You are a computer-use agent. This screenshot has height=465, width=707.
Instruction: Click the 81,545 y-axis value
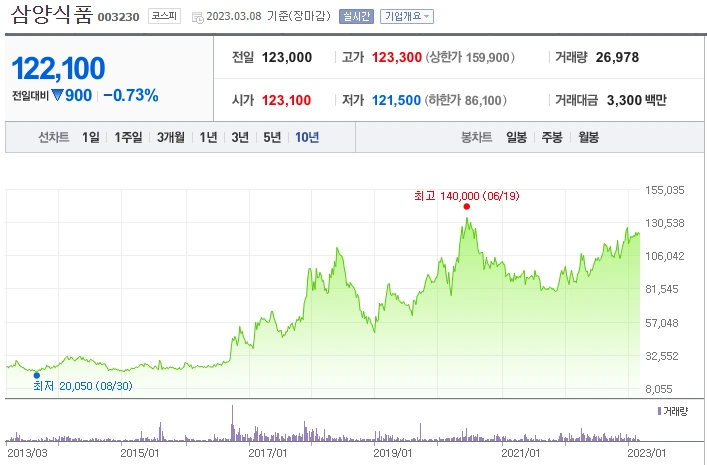click(x=661, y=289)
